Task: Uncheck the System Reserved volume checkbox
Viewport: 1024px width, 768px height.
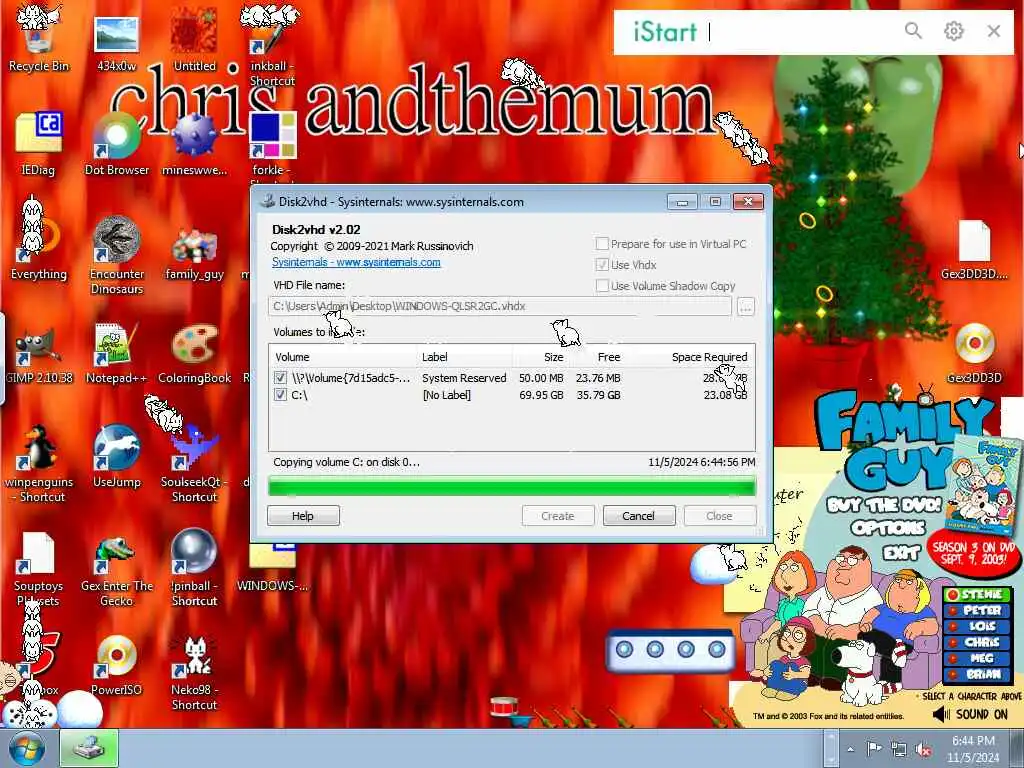Action: coord(280,377)
